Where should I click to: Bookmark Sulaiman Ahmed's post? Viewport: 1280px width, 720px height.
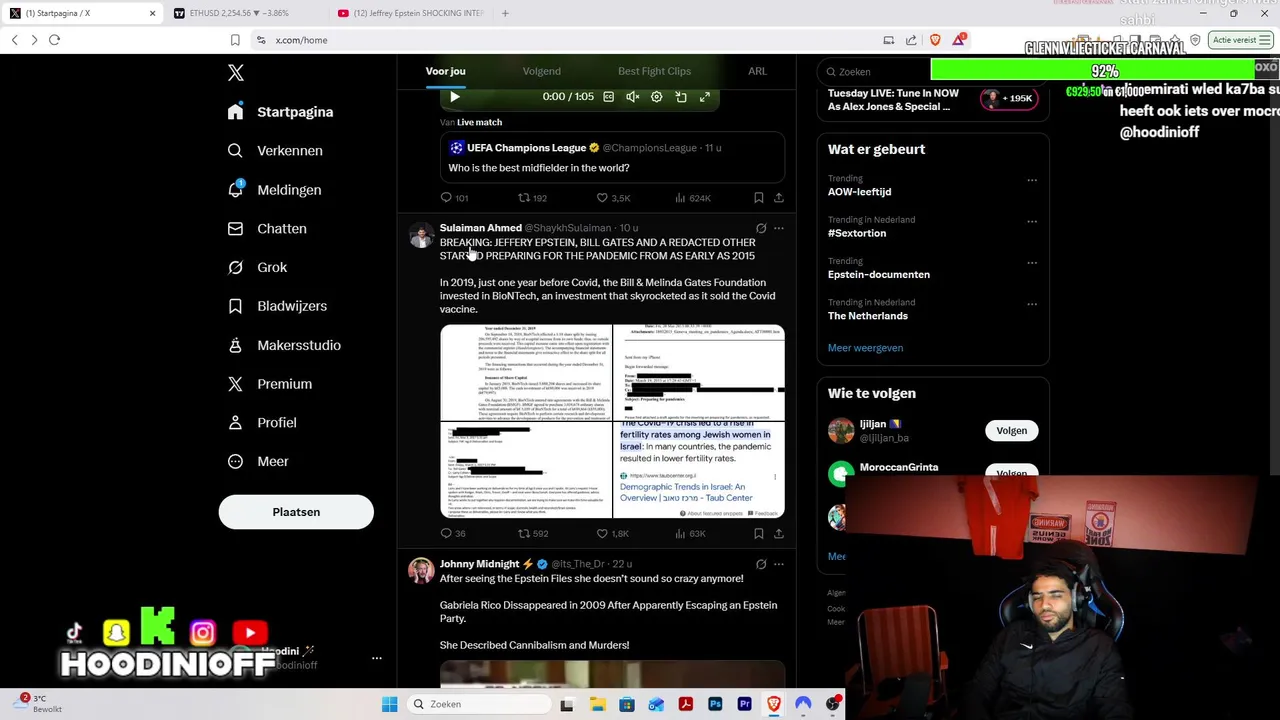[x=759, y=534]
